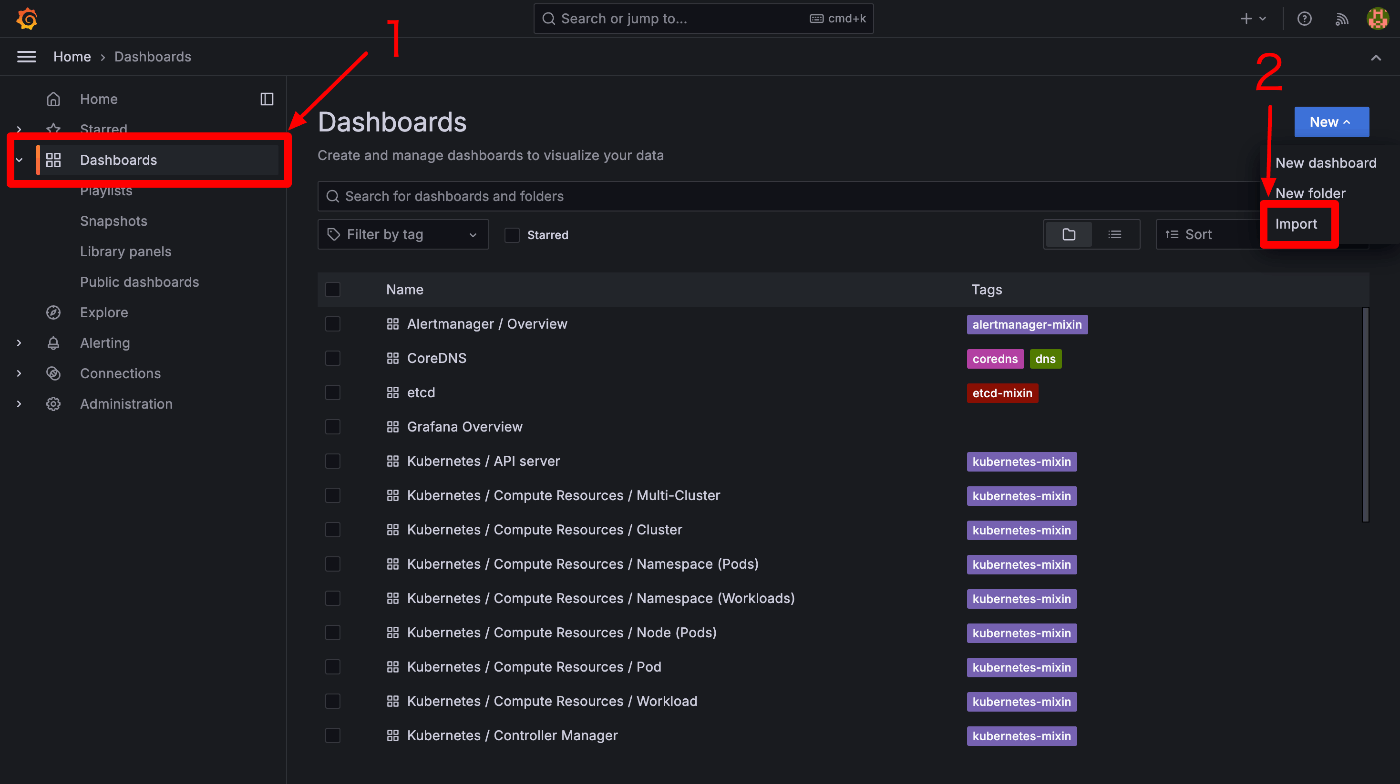Image resolution: width=1400 pixels, height=784 pixels.
Task: Open Playlists in the sidebar
Action: [106, 191]
